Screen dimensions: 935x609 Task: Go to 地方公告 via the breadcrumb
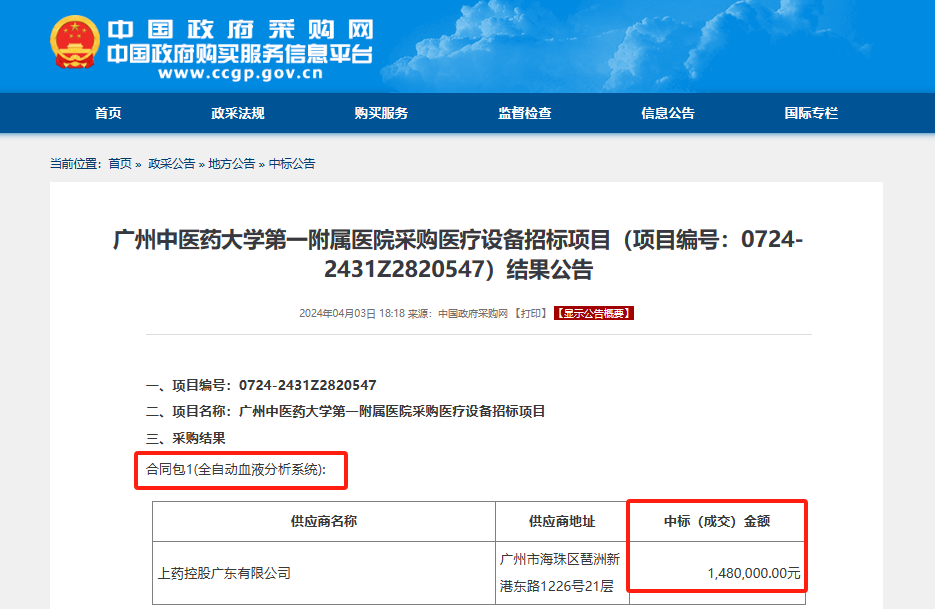pos(231,163)
